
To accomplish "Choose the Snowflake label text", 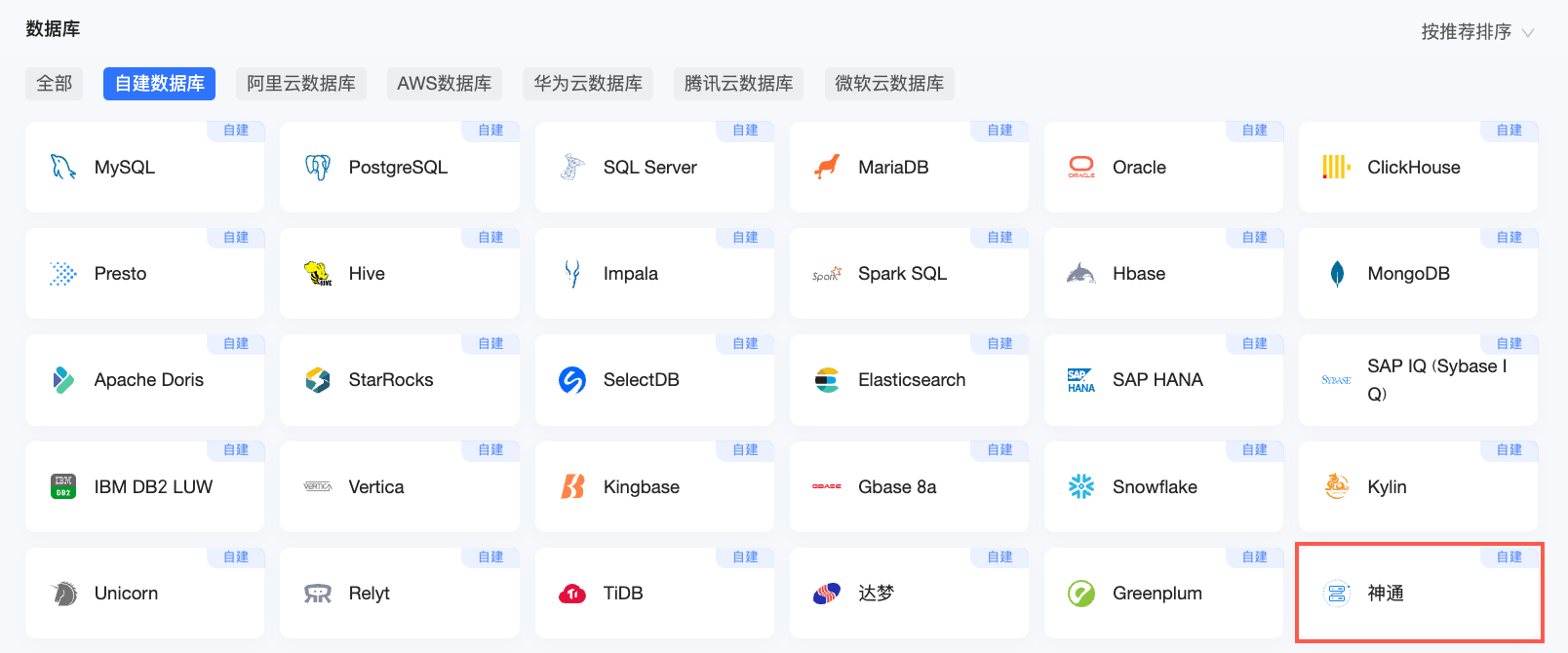I will point(1155,486).
